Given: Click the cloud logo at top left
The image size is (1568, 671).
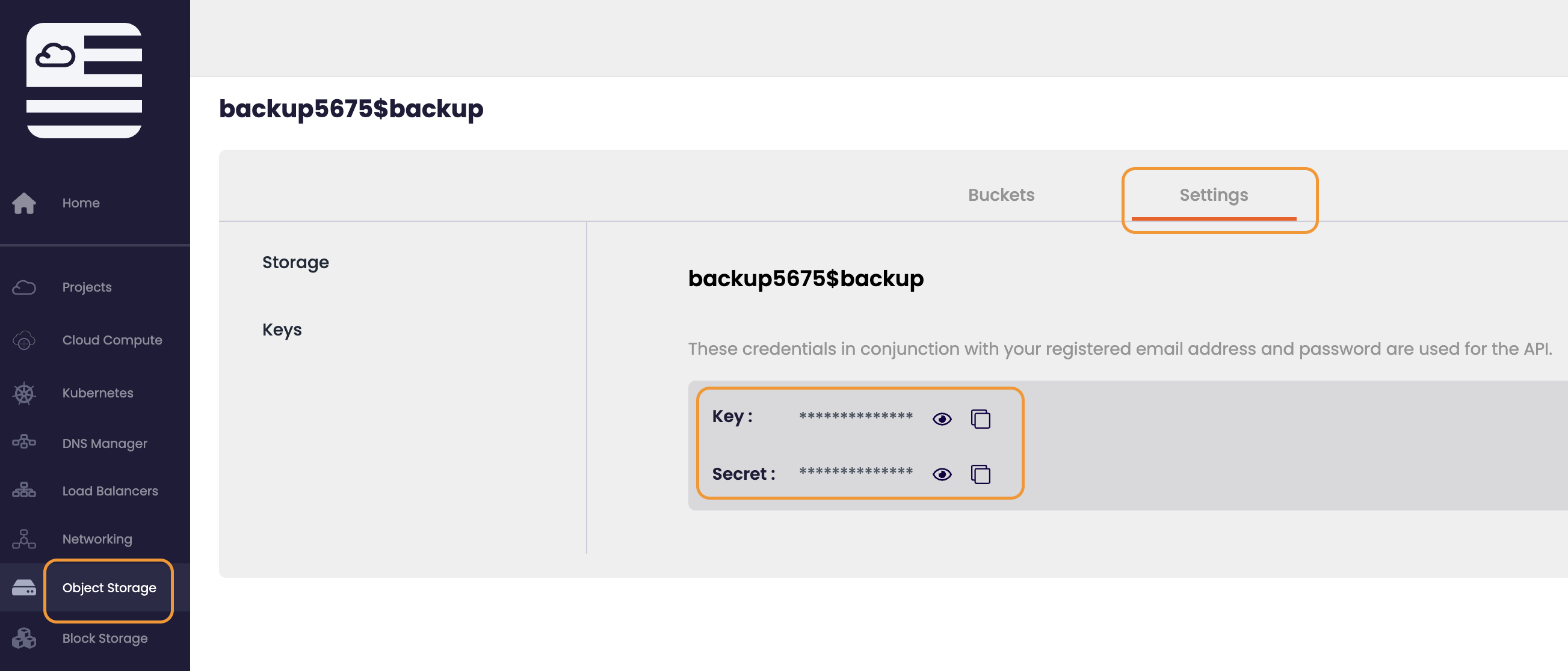Looking at the screenshot, I should [x=84, y=81].
